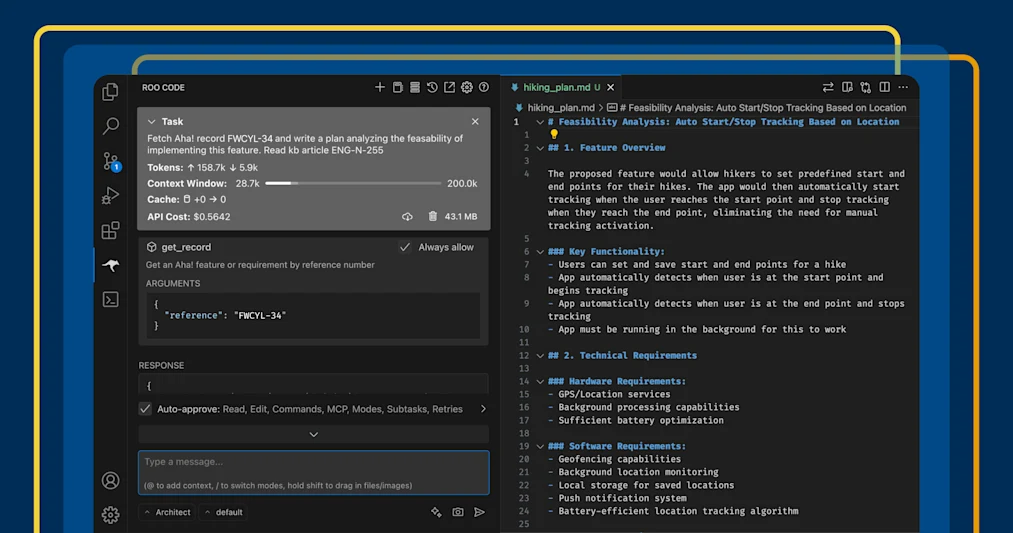Click the RESPONSE code block
The width and height of the screenshot is (1013, 533).
(313, 384)
